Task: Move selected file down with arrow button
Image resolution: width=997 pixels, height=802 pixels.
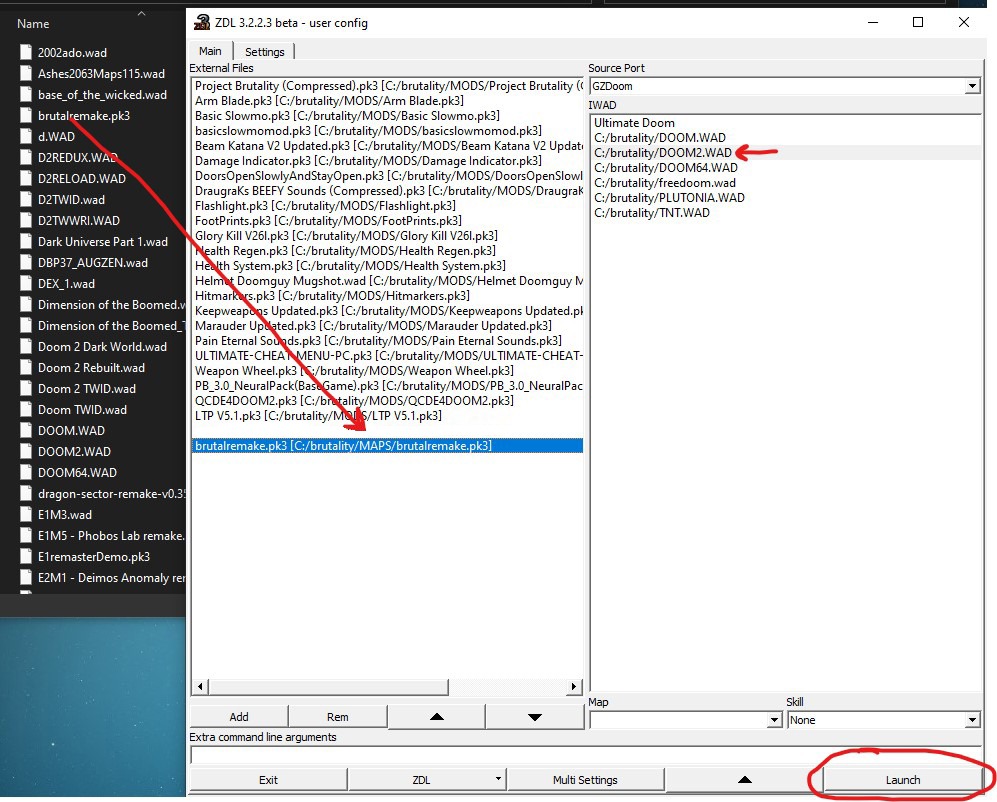Action: (x=535, y=717)
